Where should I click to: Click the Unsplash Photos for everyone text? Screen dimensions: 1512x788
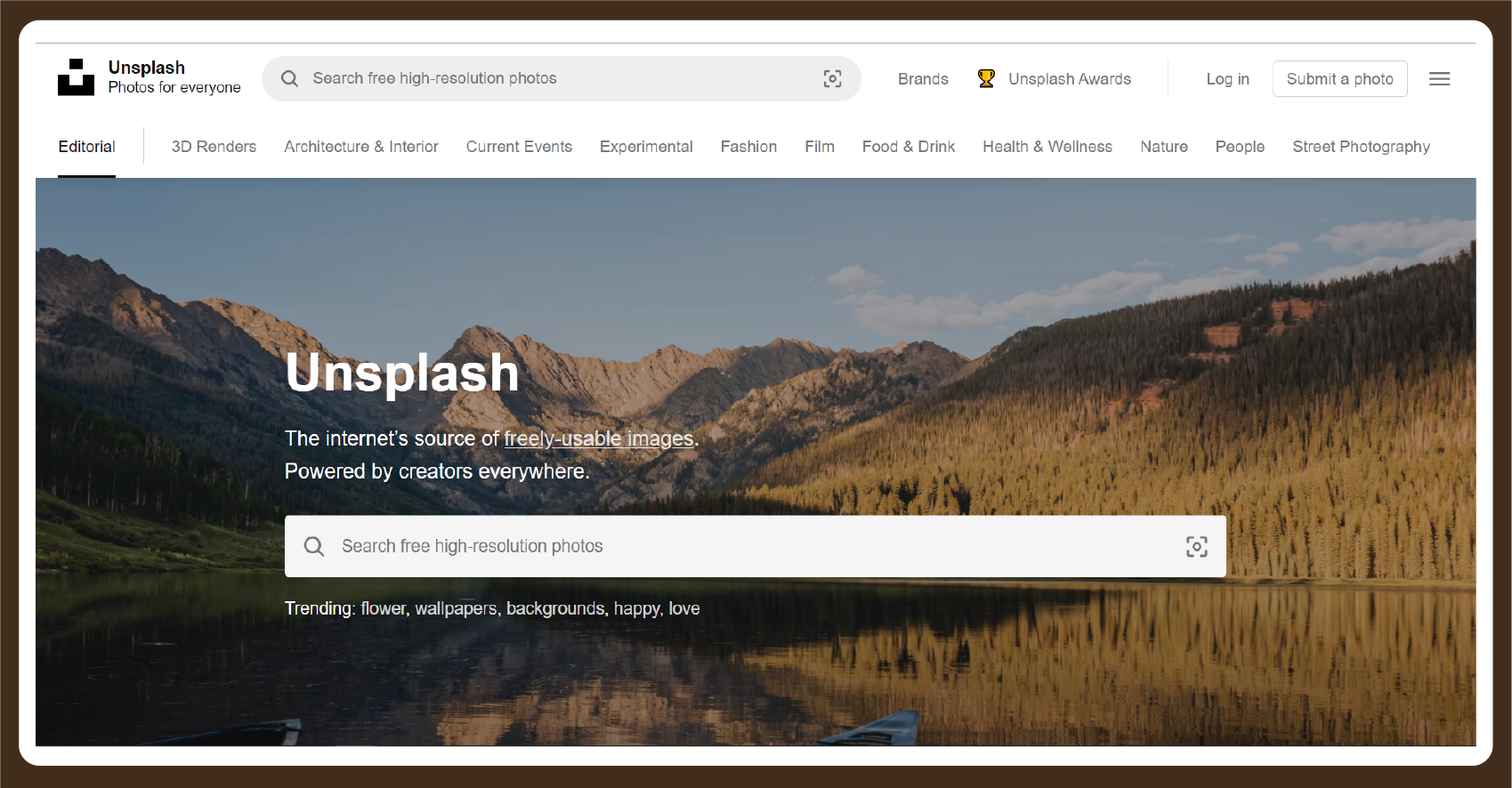pyautogui.click(x=174, y=77)
